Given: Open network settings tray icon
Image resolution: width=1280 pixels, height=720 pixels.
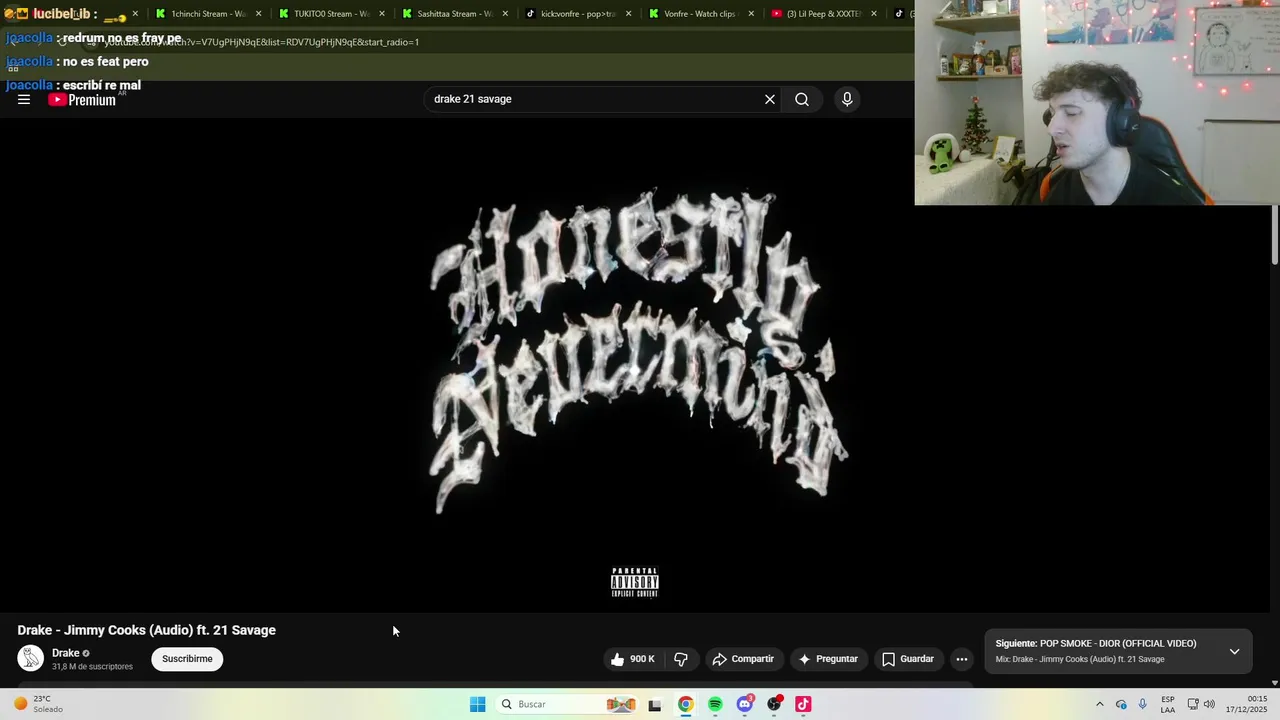Looking at the screenshot, I should [x=1193, y=704].
